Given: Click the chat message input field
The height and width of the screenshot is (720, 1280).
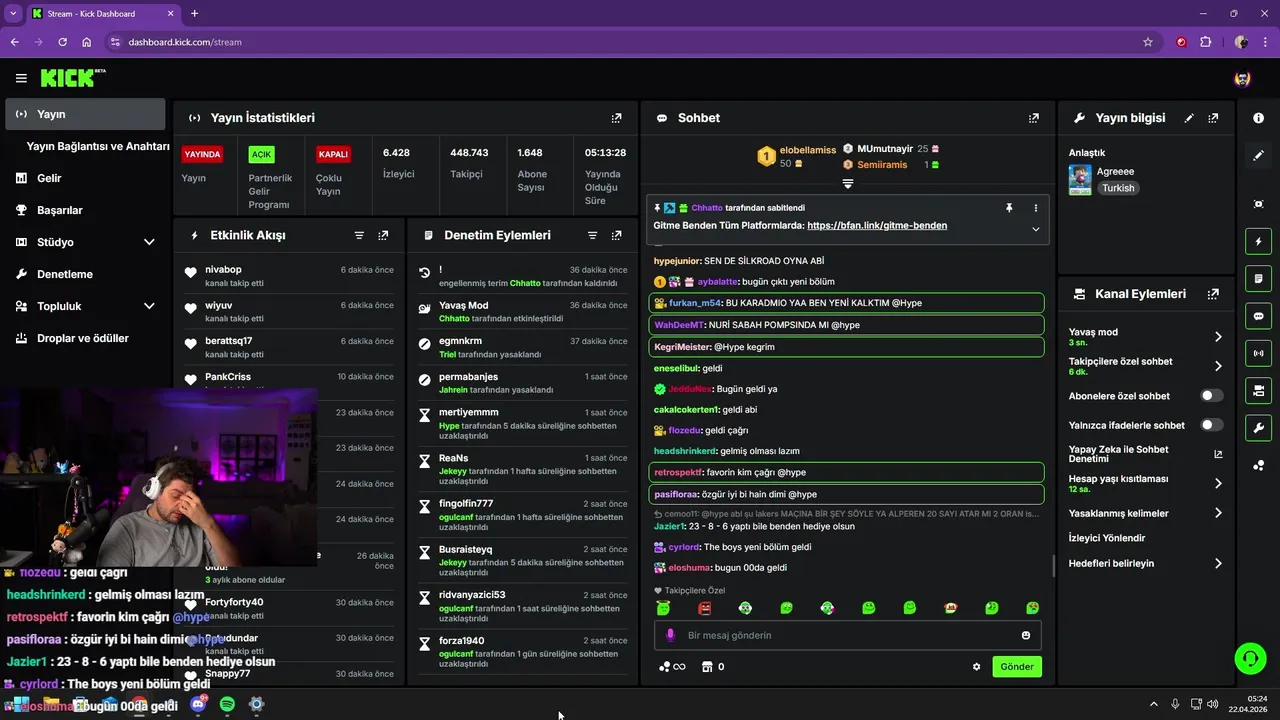Looking at the screenshot, I should pyautogui.click(x=848, y=635).
